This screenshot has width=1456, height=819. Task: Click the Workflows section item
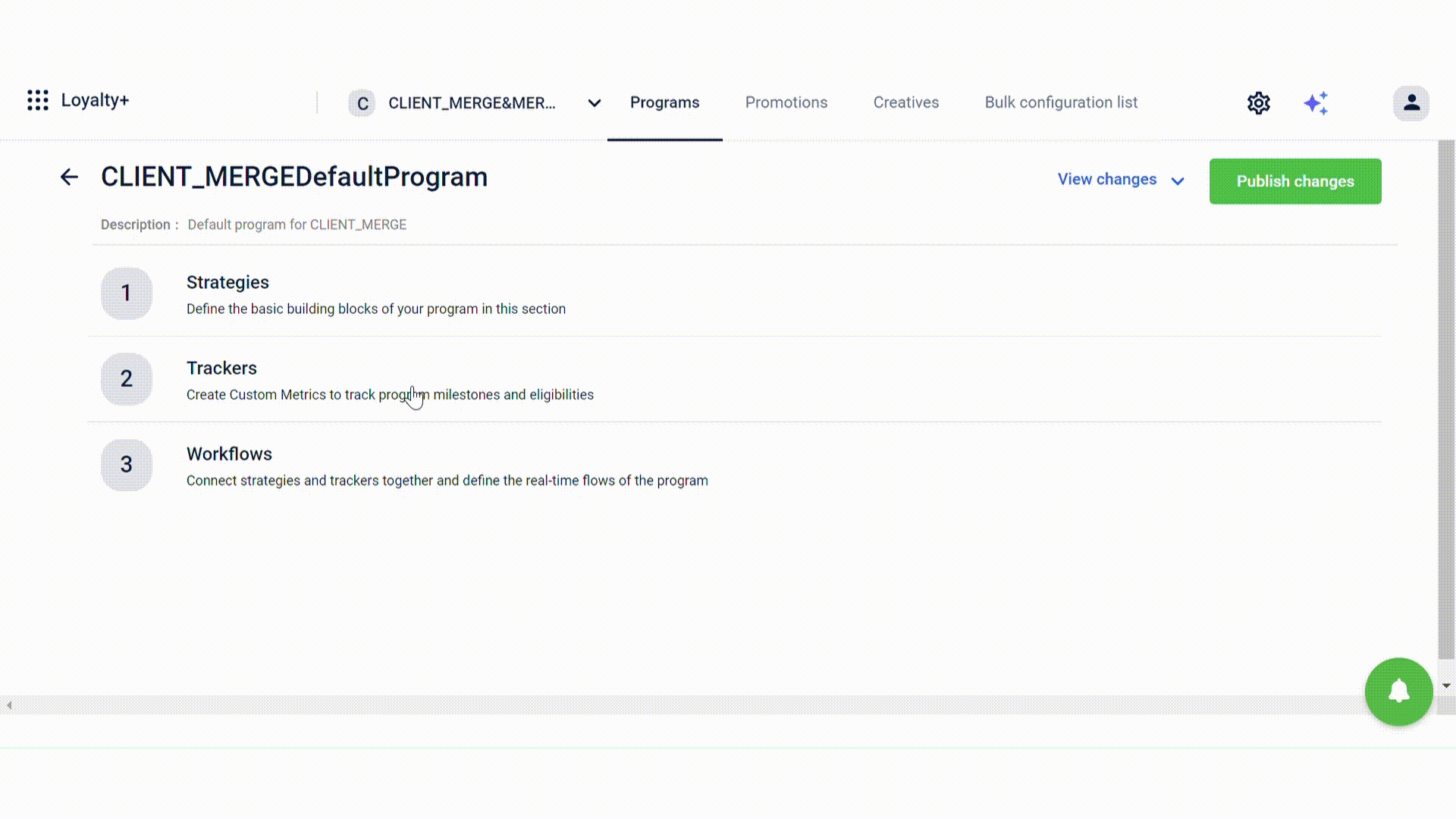(229, 453)
